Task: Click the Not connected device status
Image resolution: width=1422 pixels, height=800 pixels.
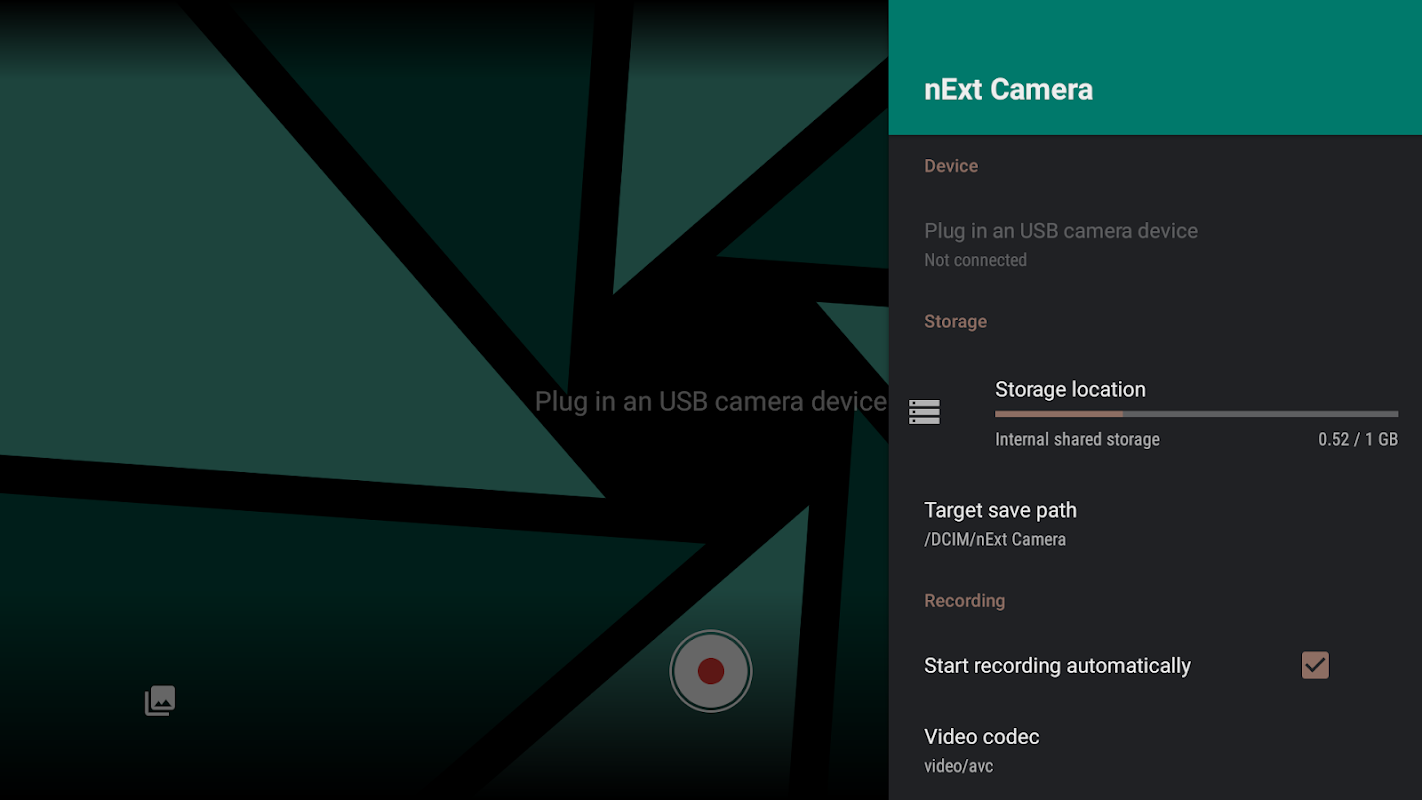Action: click(975, 260)
